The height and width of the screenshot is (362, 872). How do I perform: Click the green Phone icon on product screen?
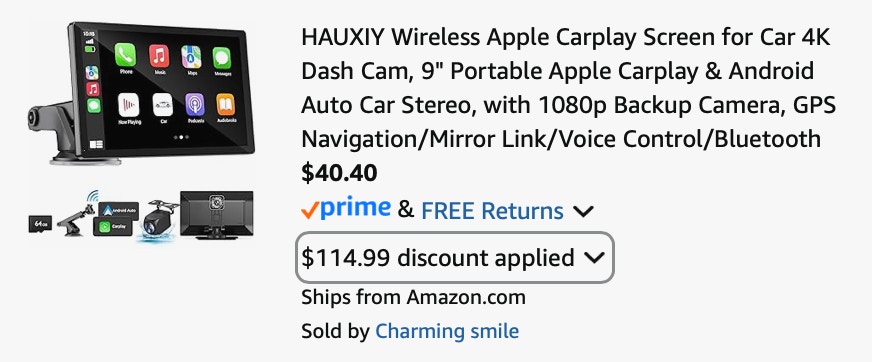click(x=126, y=55)
